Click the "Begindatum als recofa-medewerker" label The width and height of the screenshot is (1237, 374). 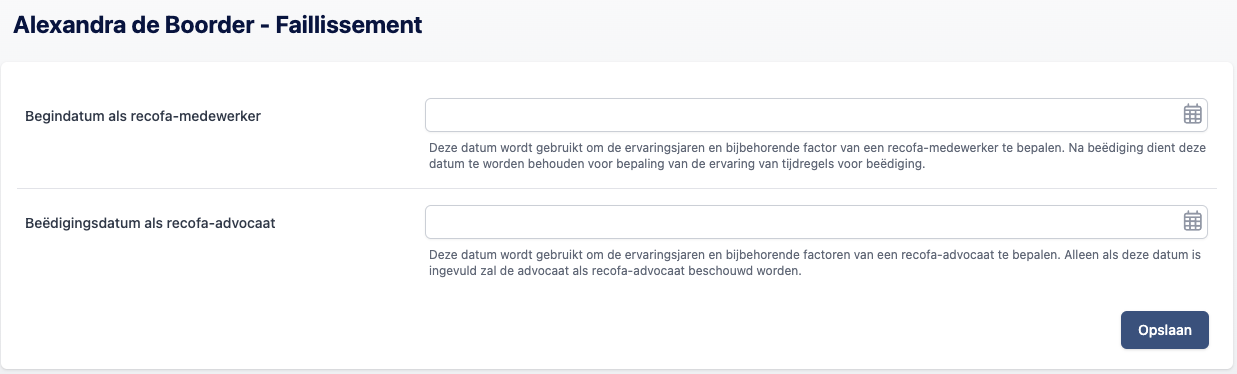143,116
